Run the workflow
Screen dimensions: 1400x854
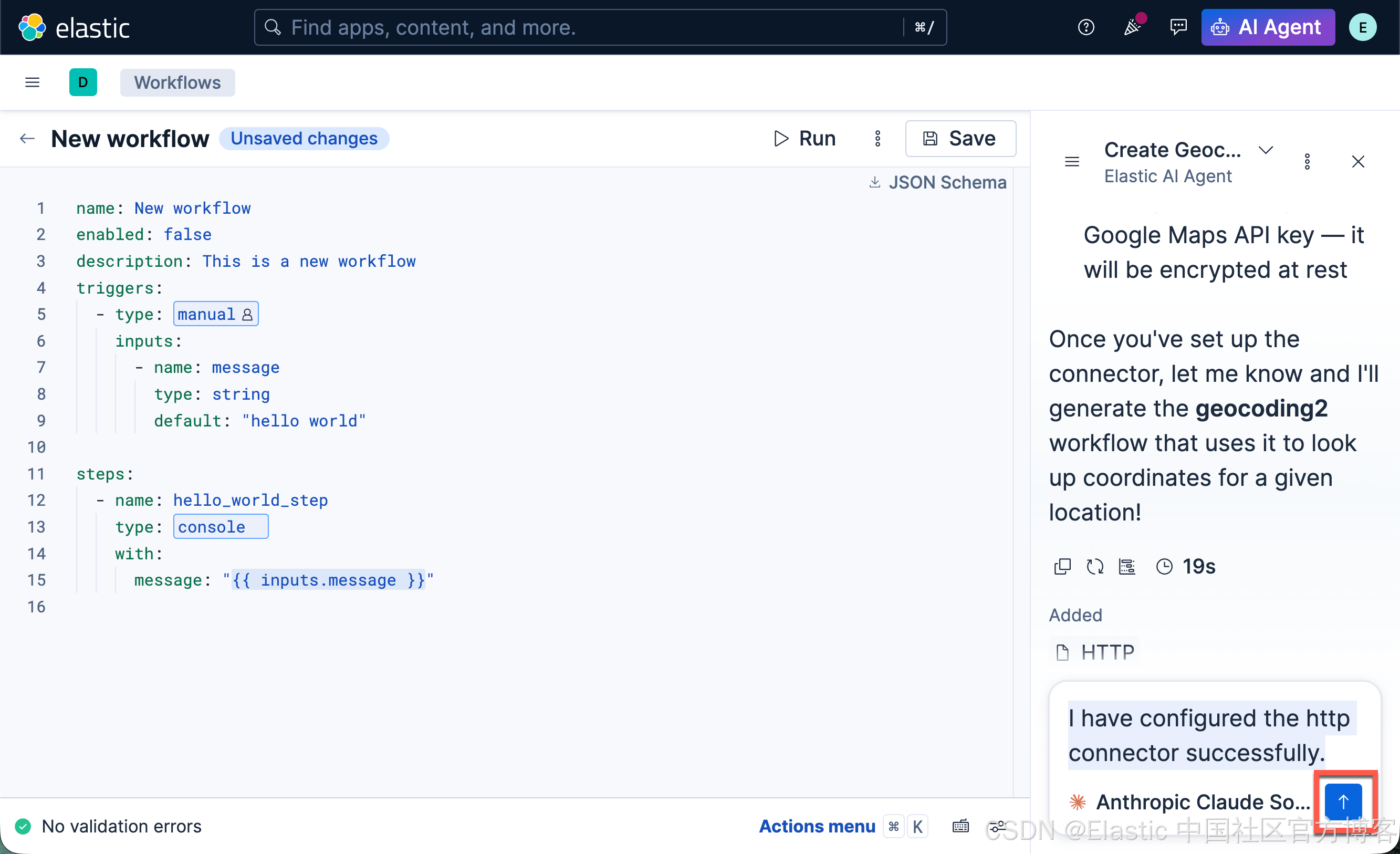(805, 139)
